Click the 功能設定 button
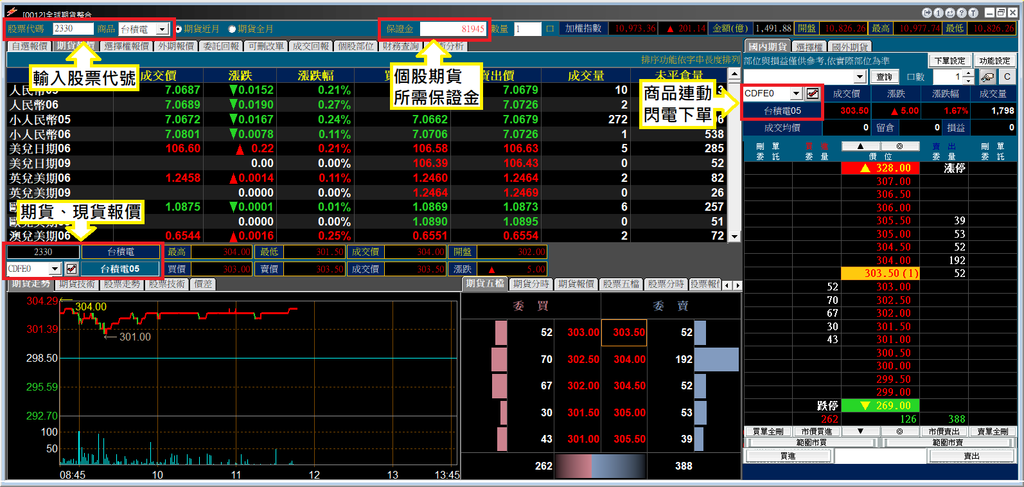The width and height of the screenshot is (1024, 487). pos(993,60)
